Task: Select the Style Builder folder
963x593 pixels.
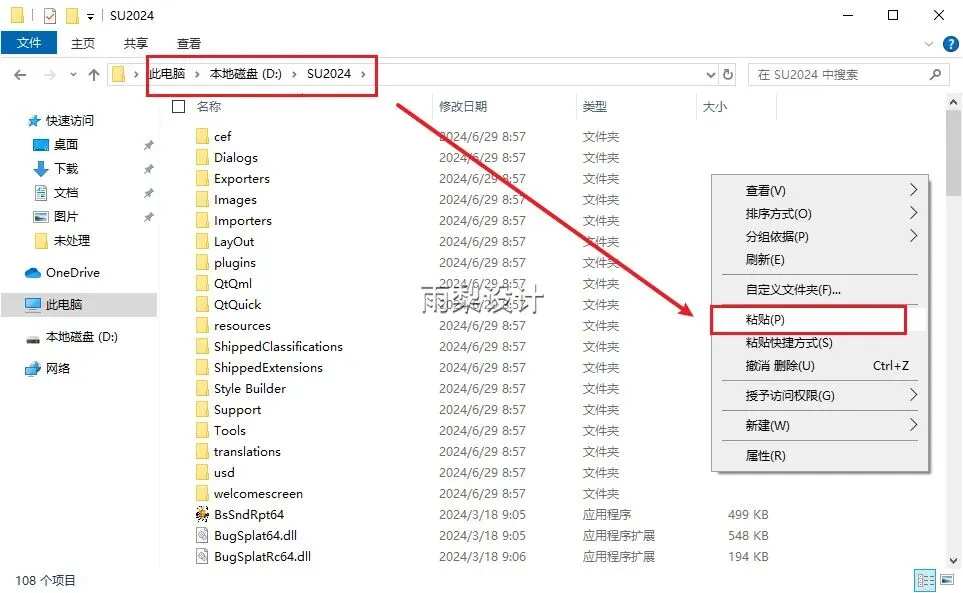Action: tap(250, 389)
